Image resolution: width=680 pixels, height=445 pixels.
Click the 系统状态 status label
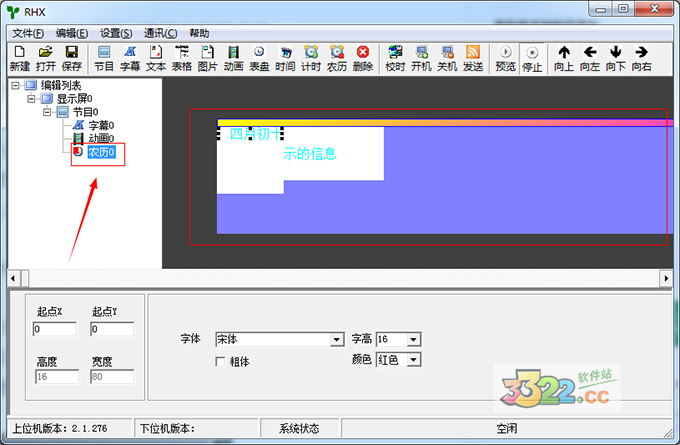[x=299, y=429]
